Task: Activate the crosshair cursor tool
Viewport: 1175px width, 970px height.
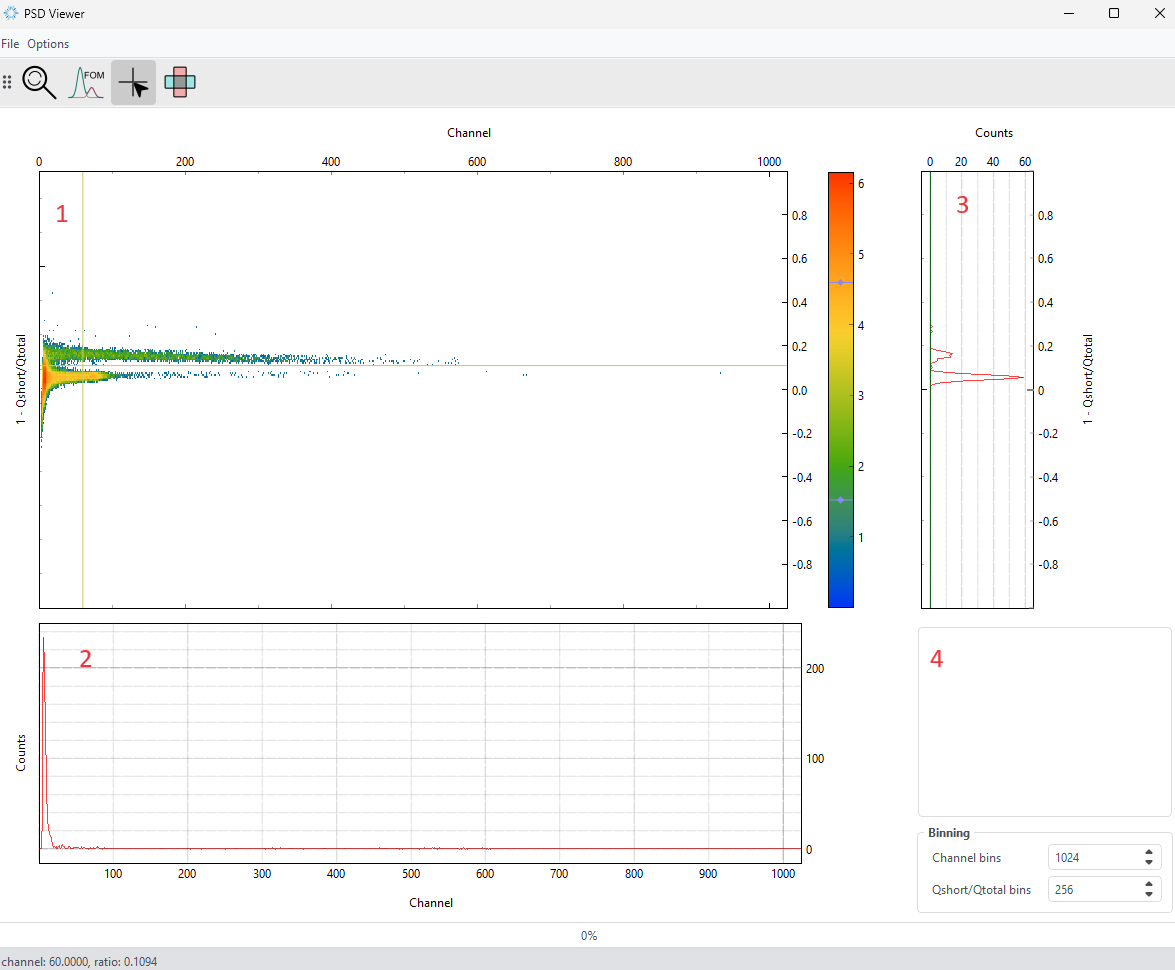Action: point(133,82)
